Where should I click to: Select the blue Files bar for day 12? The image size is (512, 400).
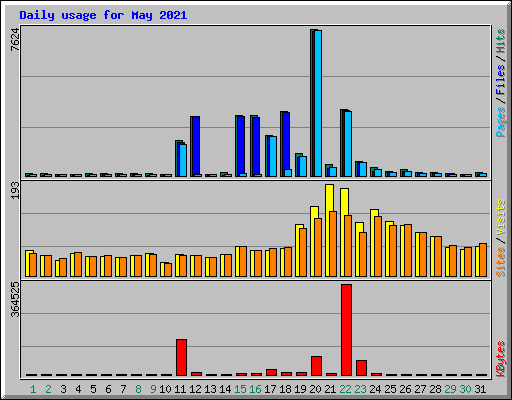point(196,145)
